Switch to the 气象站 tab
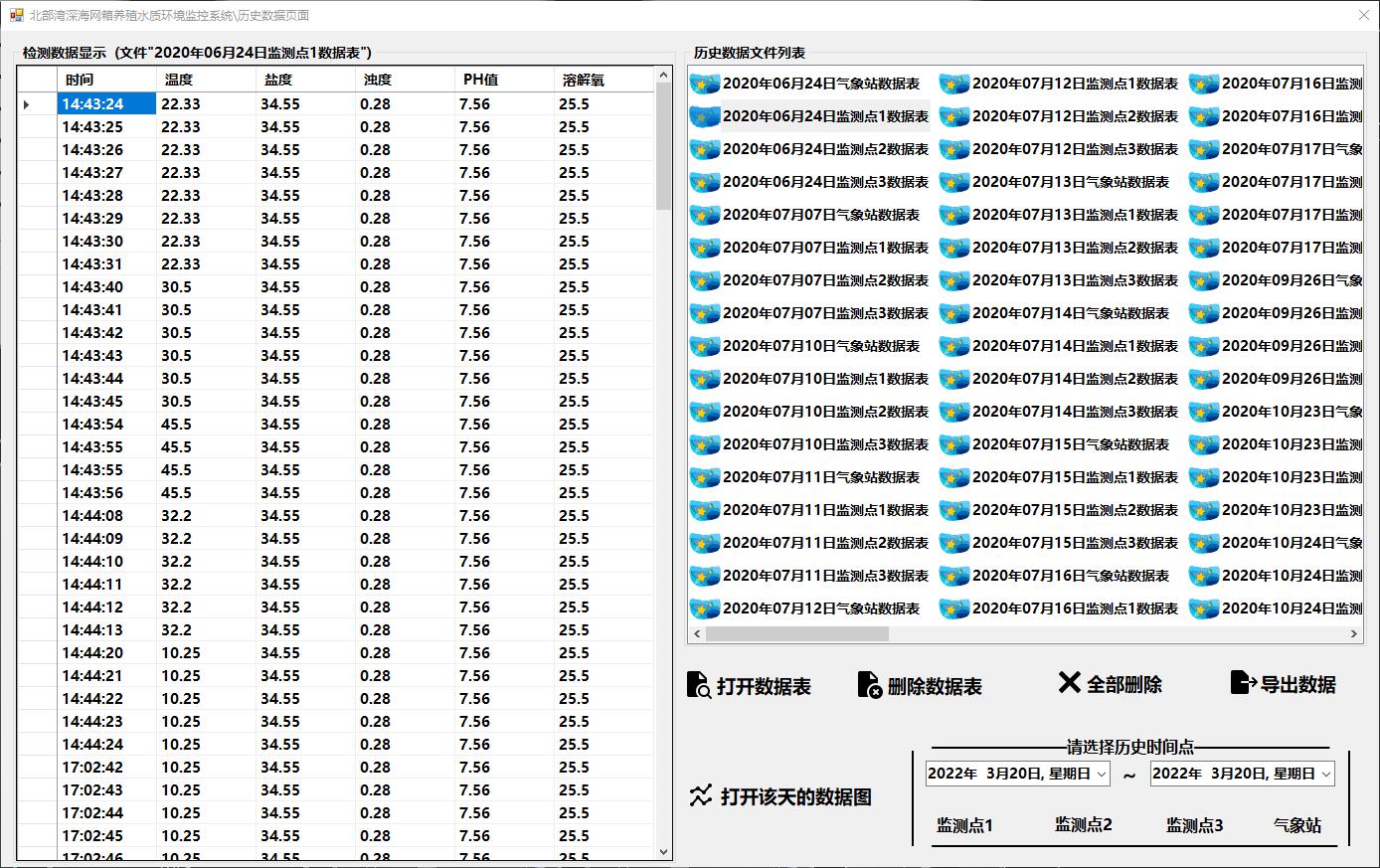This screenshot has width=1380, height=868. [x=1297, y=825]
